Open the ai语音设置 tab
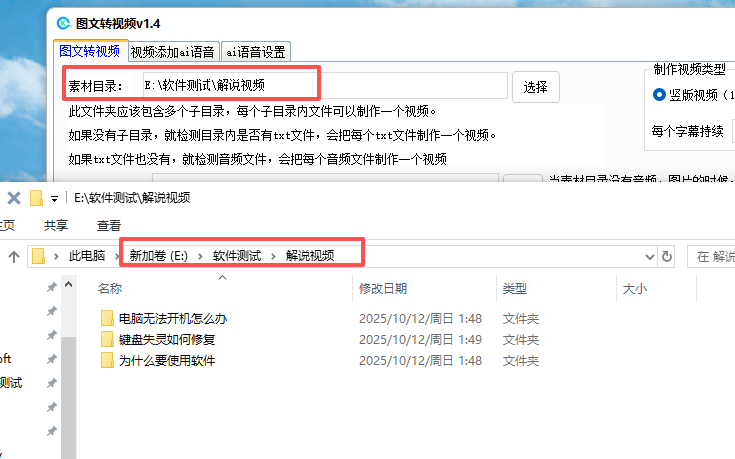735x459 pixels. tap(255, 52)
